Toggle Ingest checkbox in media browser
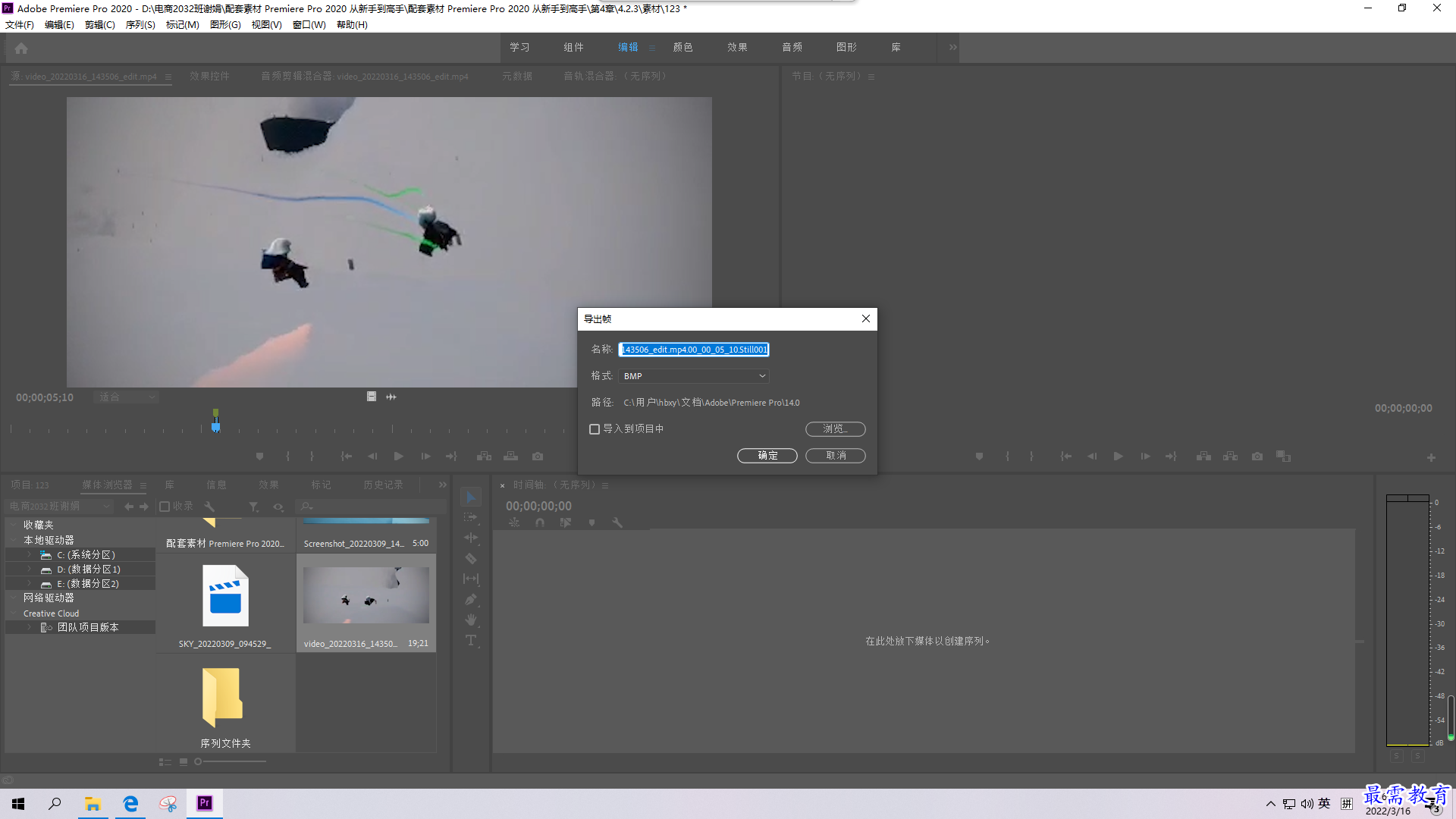The image size is (1456, 819). click(x=165, y=507)
